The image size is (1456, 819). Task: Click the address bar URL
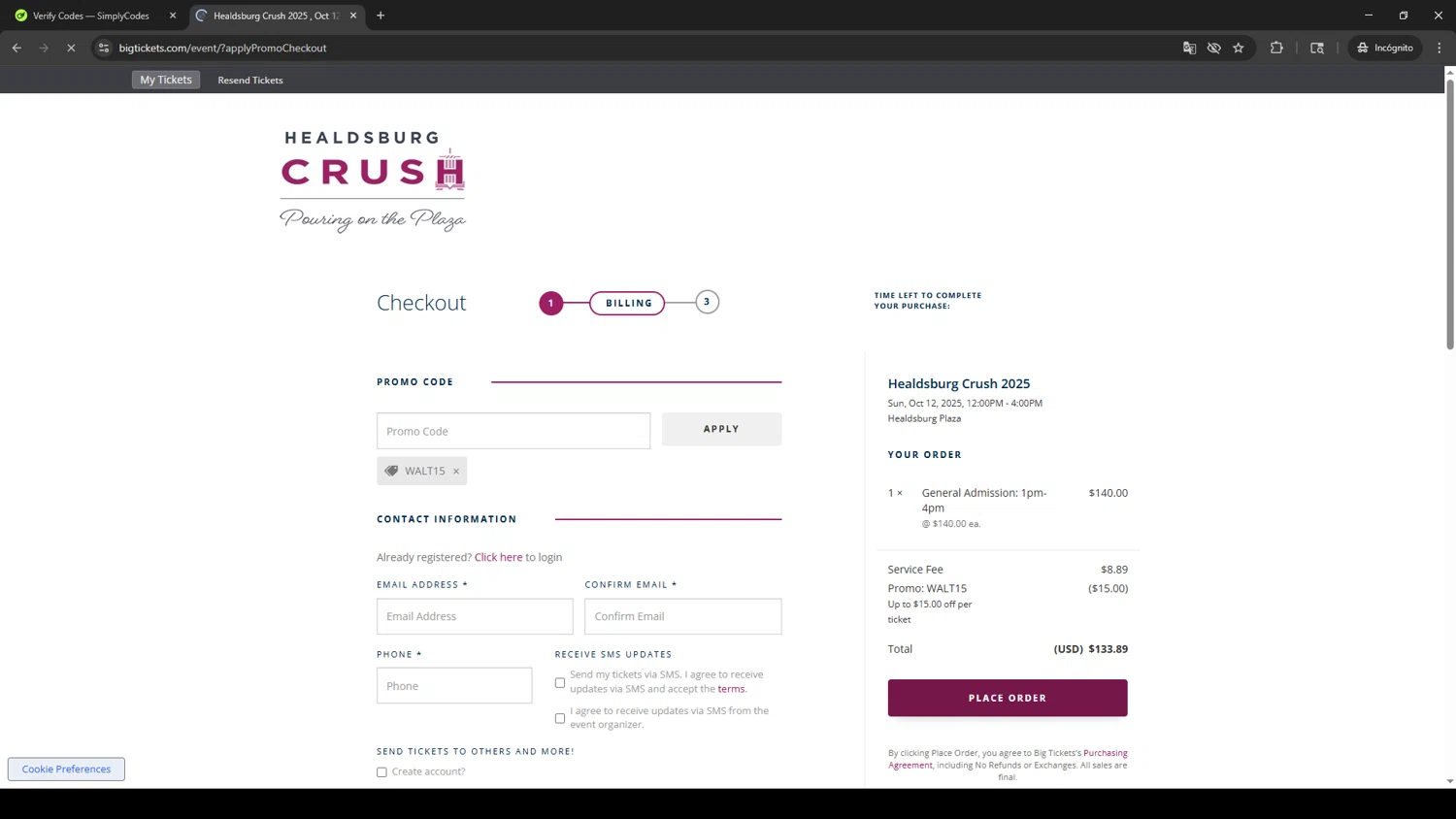click(x=222, y=48)
